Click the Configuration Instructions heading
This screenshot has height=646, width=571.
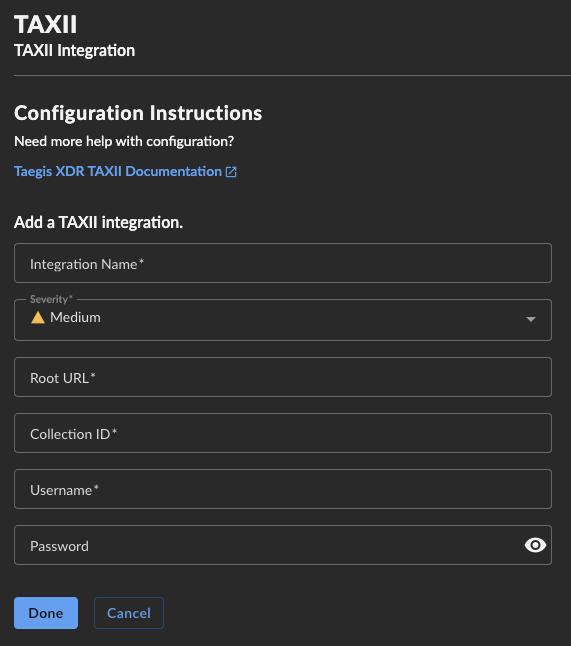(x=138, y=113)
